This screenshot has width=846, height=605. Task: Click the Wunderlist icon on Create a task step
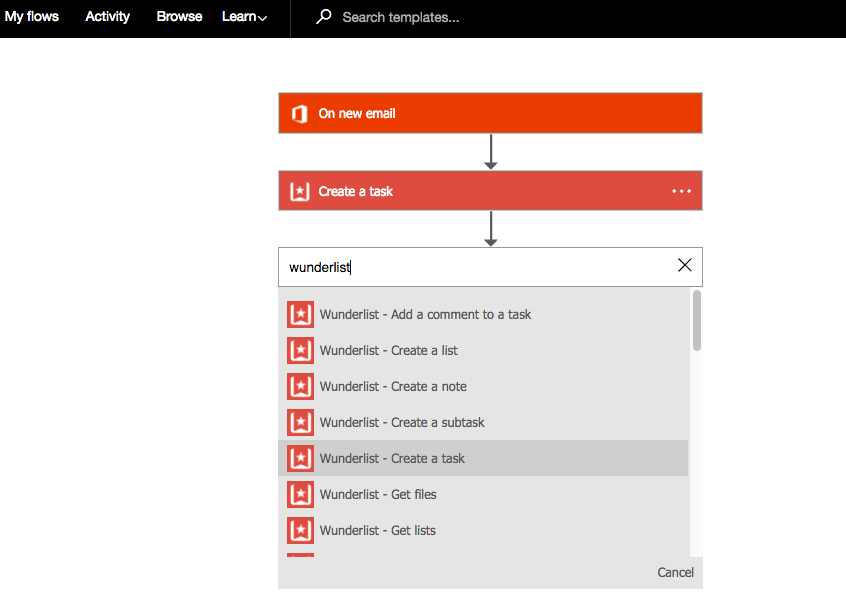[x=299, y=191]
